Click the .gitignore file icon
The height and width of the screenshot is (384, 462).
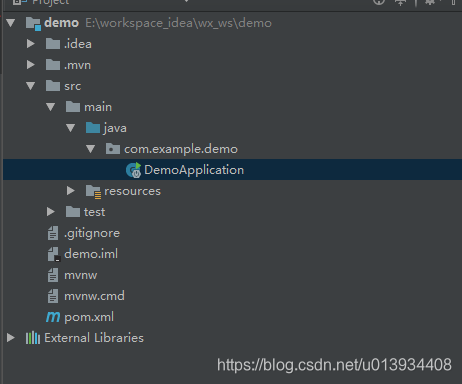(x=53, y=233)
